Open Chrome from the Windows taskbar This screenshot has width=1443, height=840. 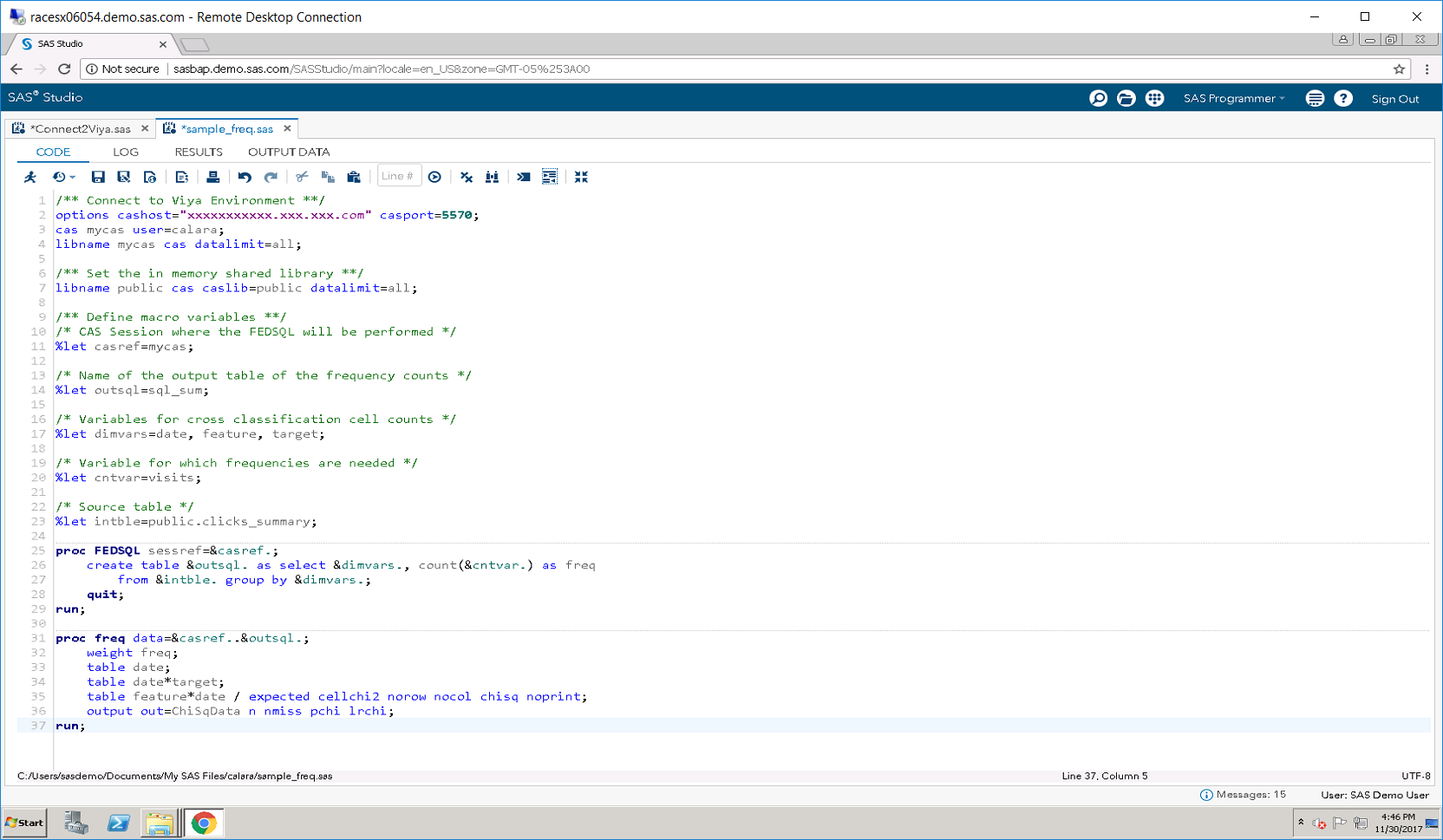click(204, 823)
